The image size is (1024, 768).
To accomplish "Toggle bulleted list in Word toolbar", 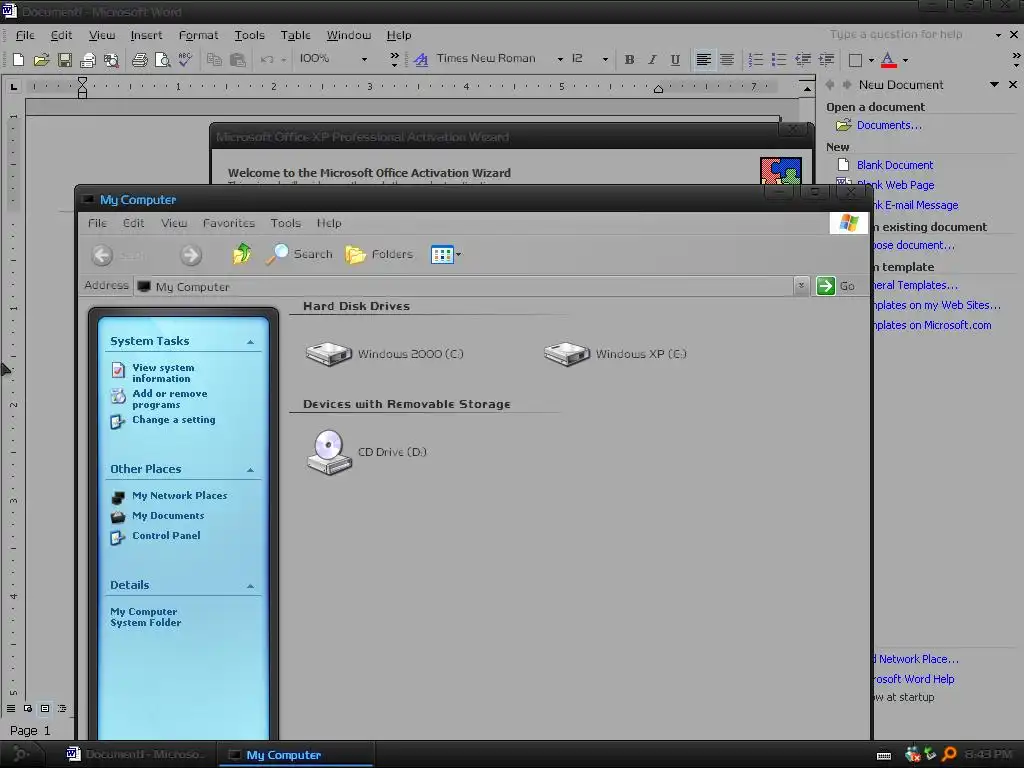I will click(x=778, y=60).
